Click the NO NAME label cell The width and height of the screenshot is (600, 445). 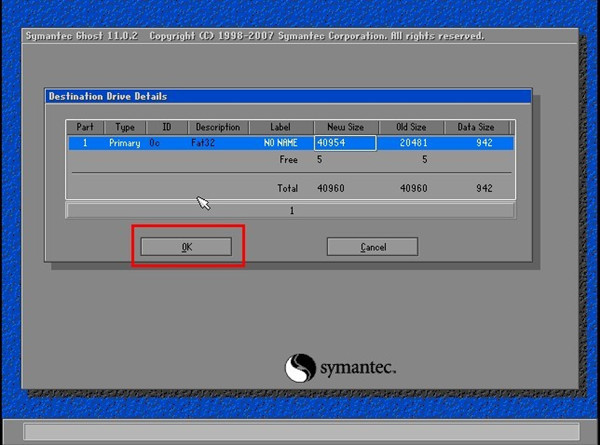(x=281, y=143)
